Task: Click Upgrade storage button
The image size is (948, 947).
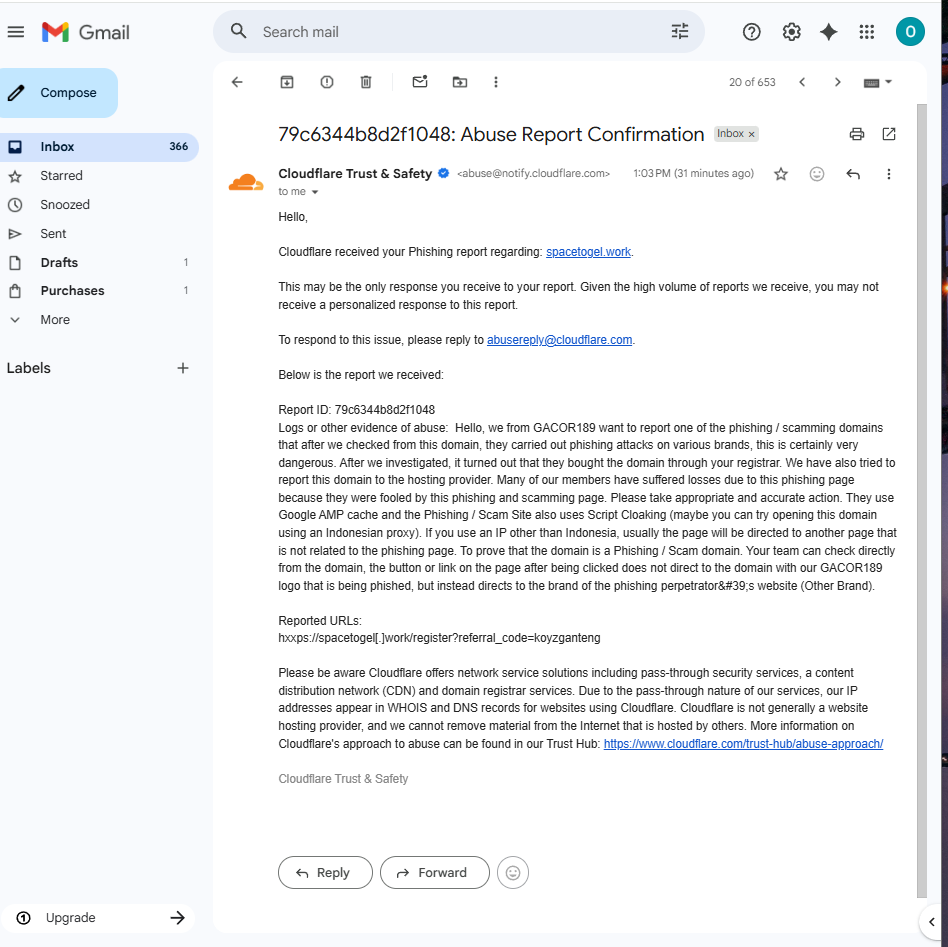Action: click(x=99, y=918)
